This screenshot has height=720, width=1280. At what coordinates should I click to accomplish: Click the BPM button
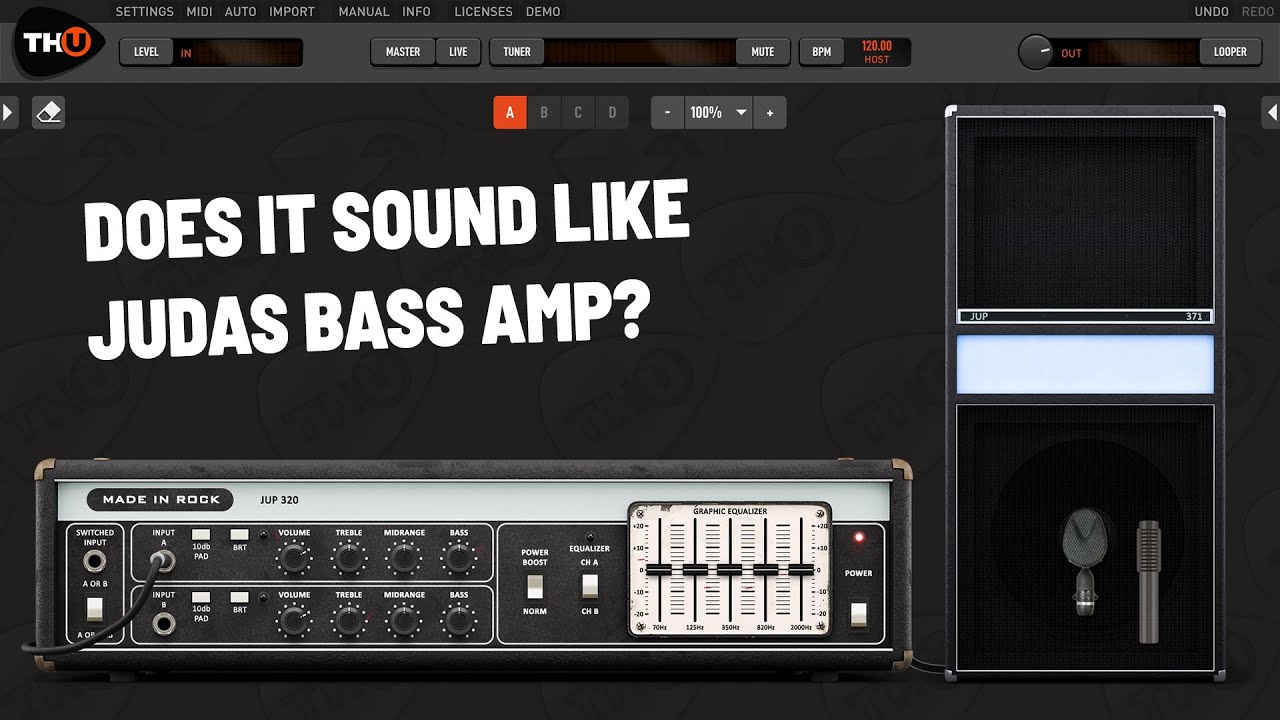[822, 52]
